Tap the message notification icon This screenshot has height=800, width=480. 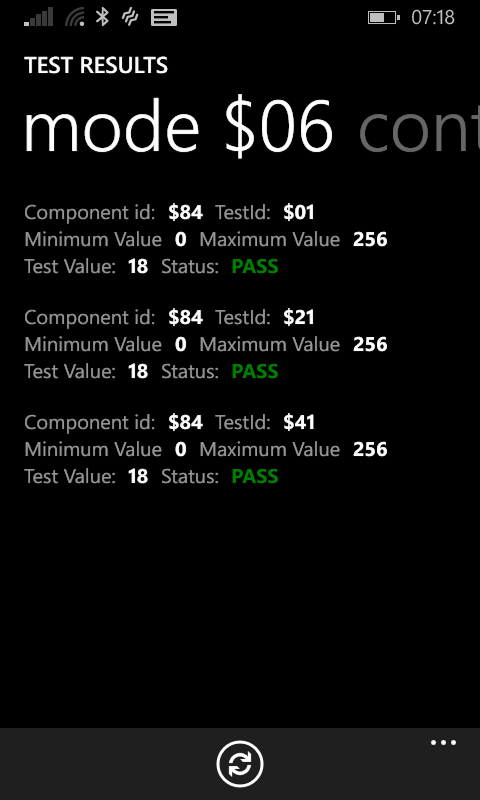click(x=164, y=18)
